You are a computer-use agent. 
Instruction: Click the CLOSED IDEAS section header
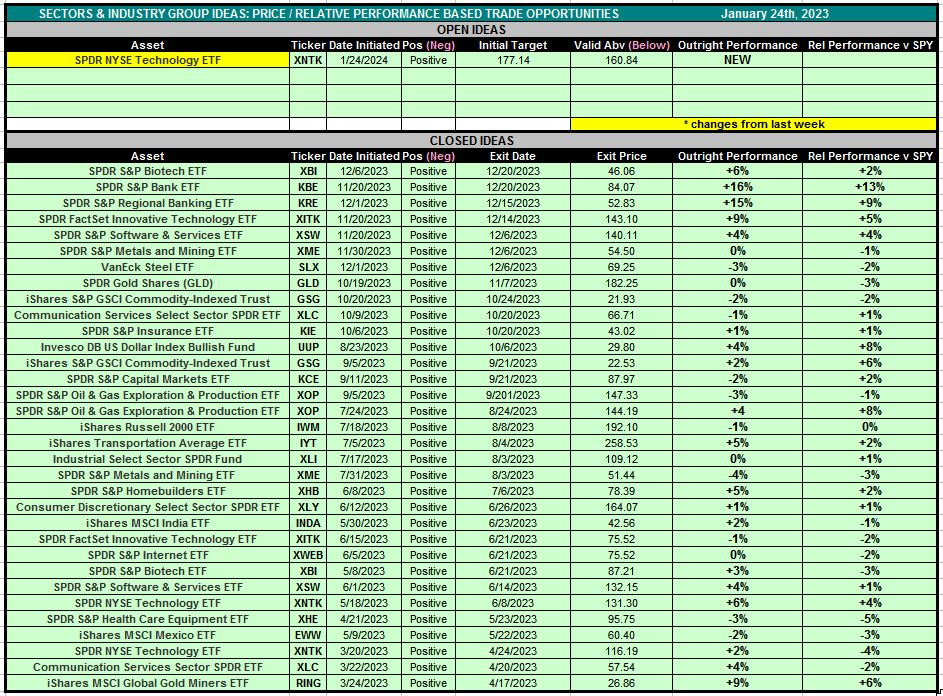pyautogui.click(x=471, y=141)
